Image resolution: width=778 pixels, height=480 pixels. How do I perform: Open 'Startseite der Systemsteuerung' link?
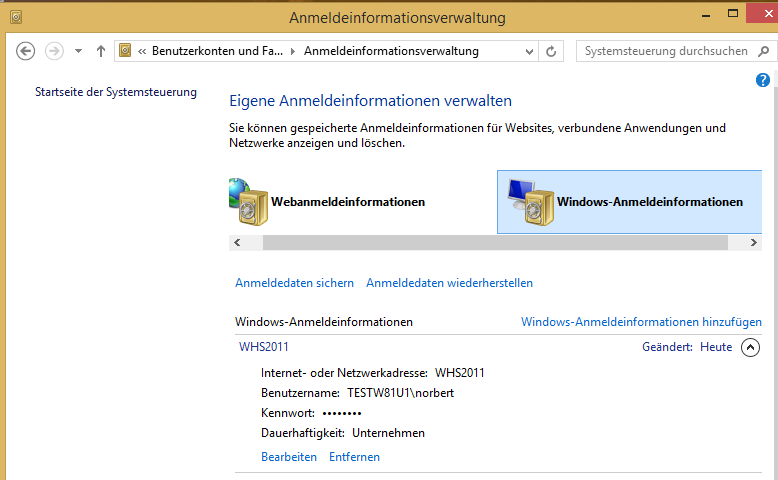pos(116,92)
